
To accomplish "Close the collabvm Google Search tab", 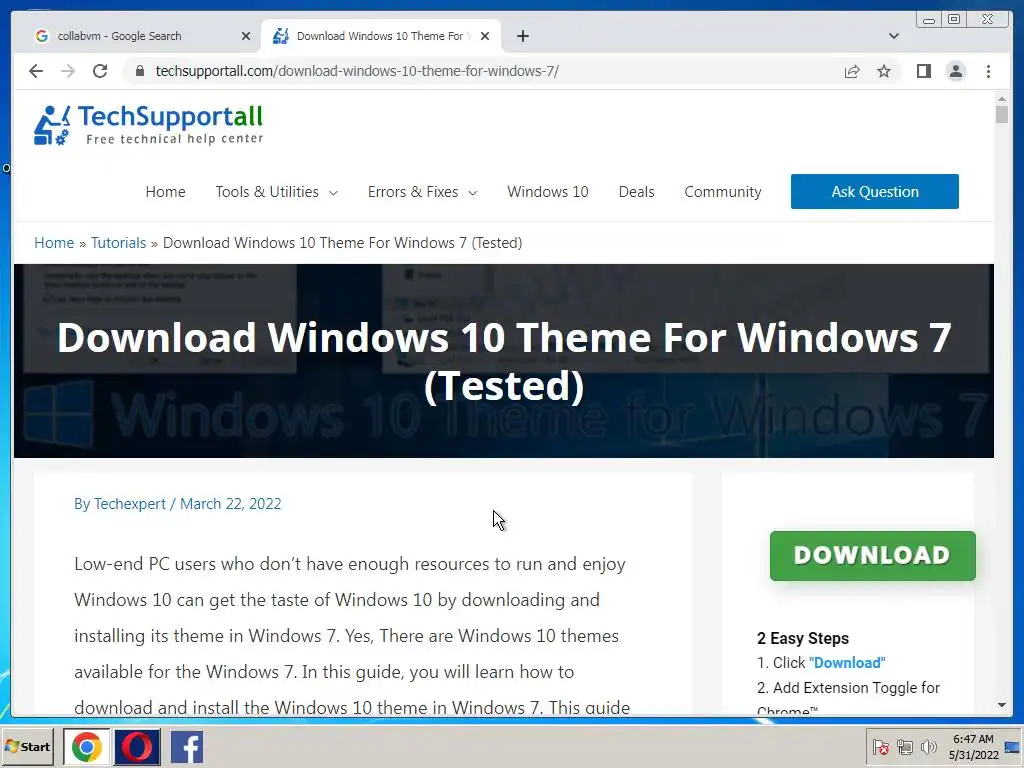I will click(x=246, y=36).
